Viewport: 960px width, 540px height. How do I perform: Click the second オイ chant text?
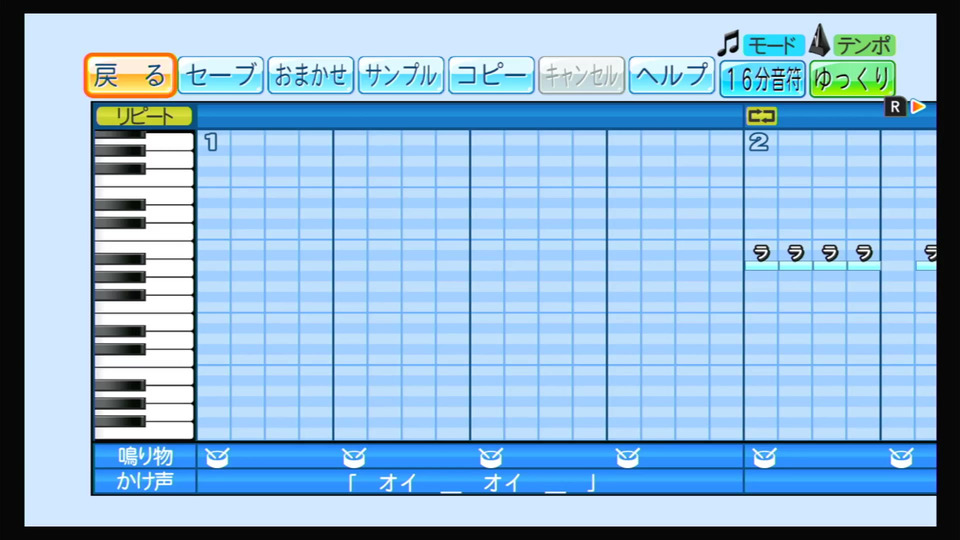(502, 482)
